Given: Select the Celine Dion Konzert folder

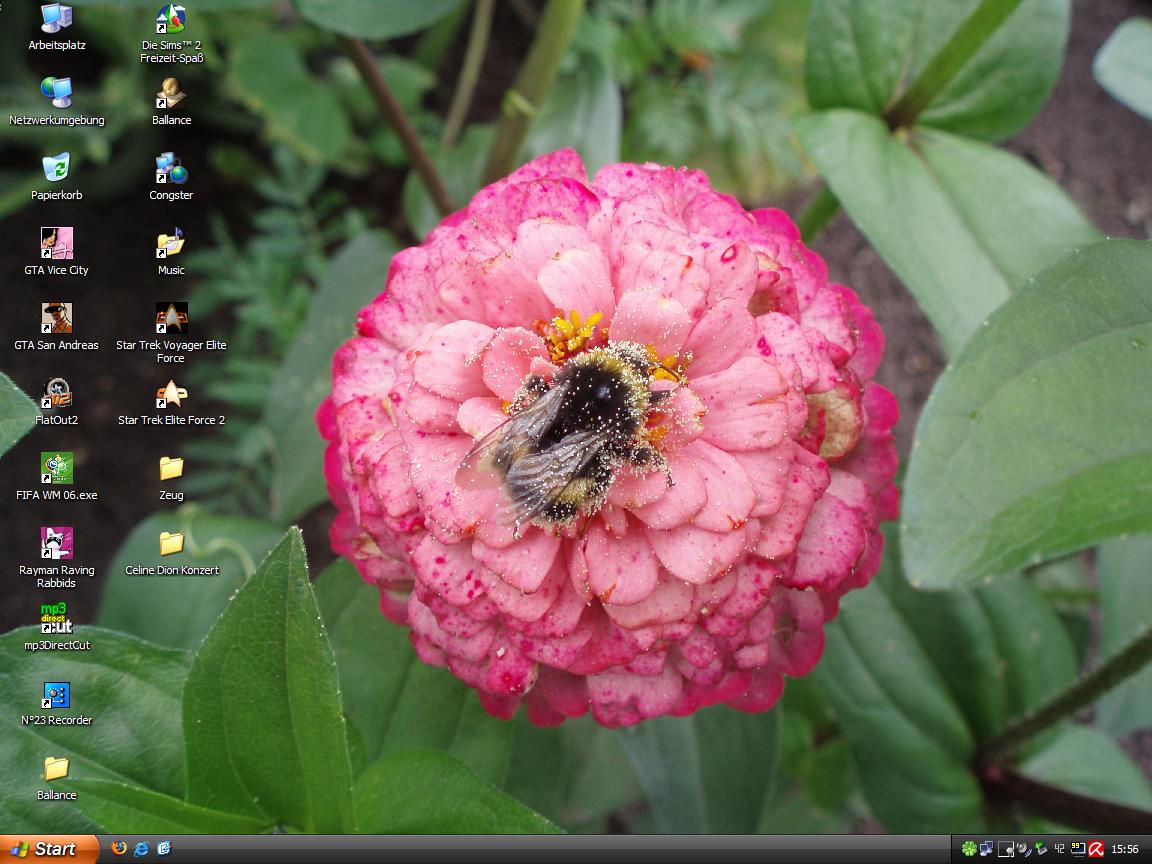Looking at the screenshot, I should point(171,544).
